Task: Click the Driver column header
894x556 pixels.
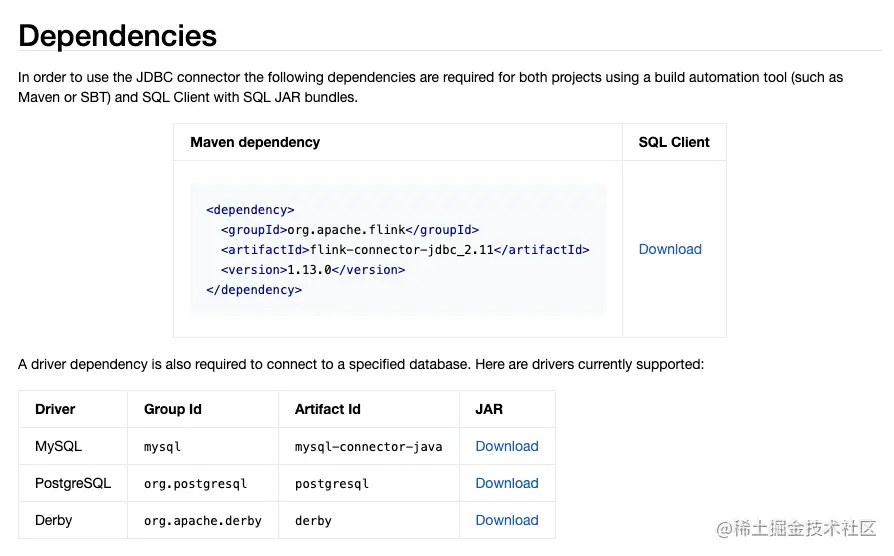Action: click(55, 409)
